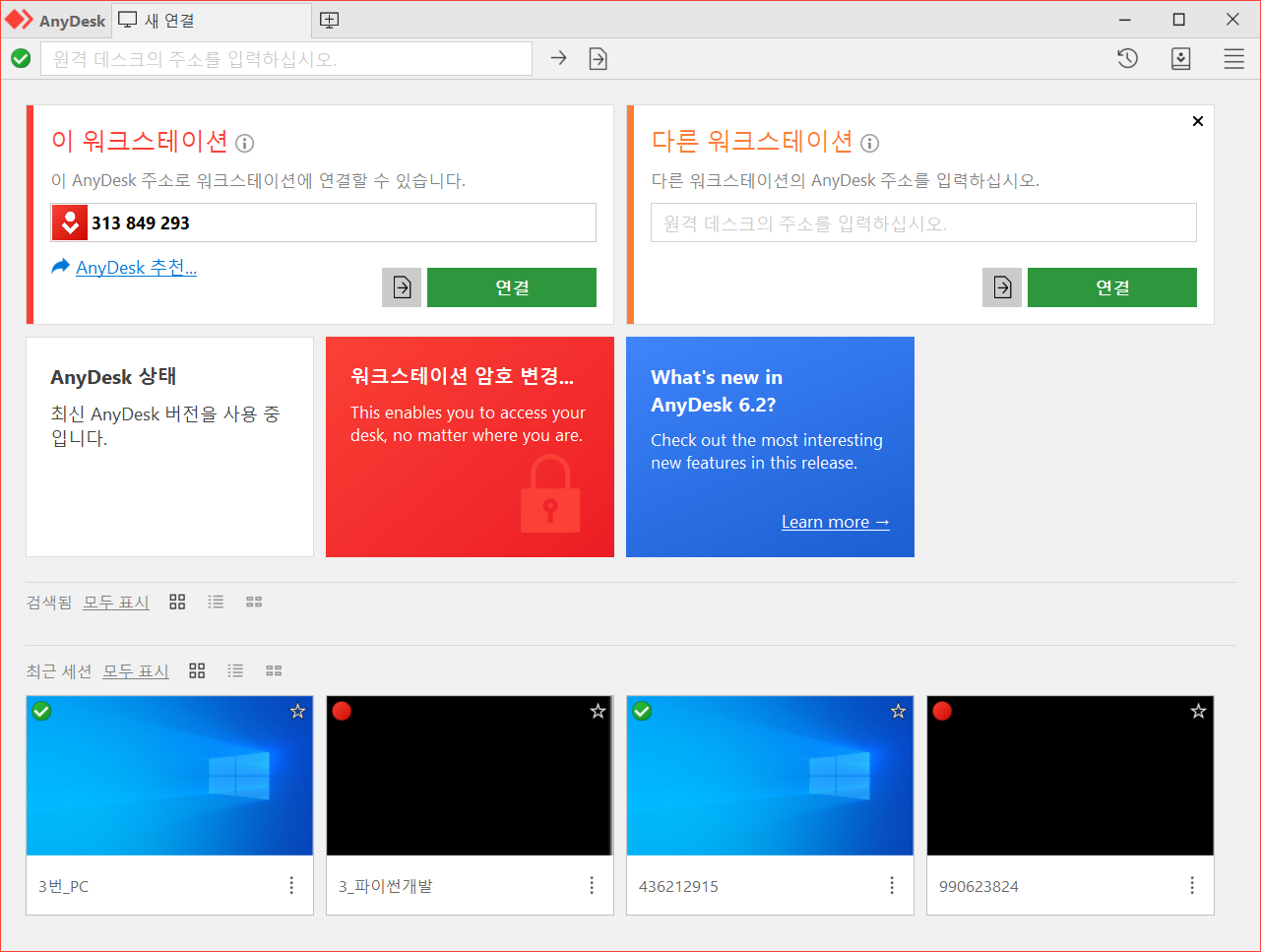Click the share arrow beside AnyDesk 추천
This screenshot has height=952, width=1261.
[x=61, y=266]
